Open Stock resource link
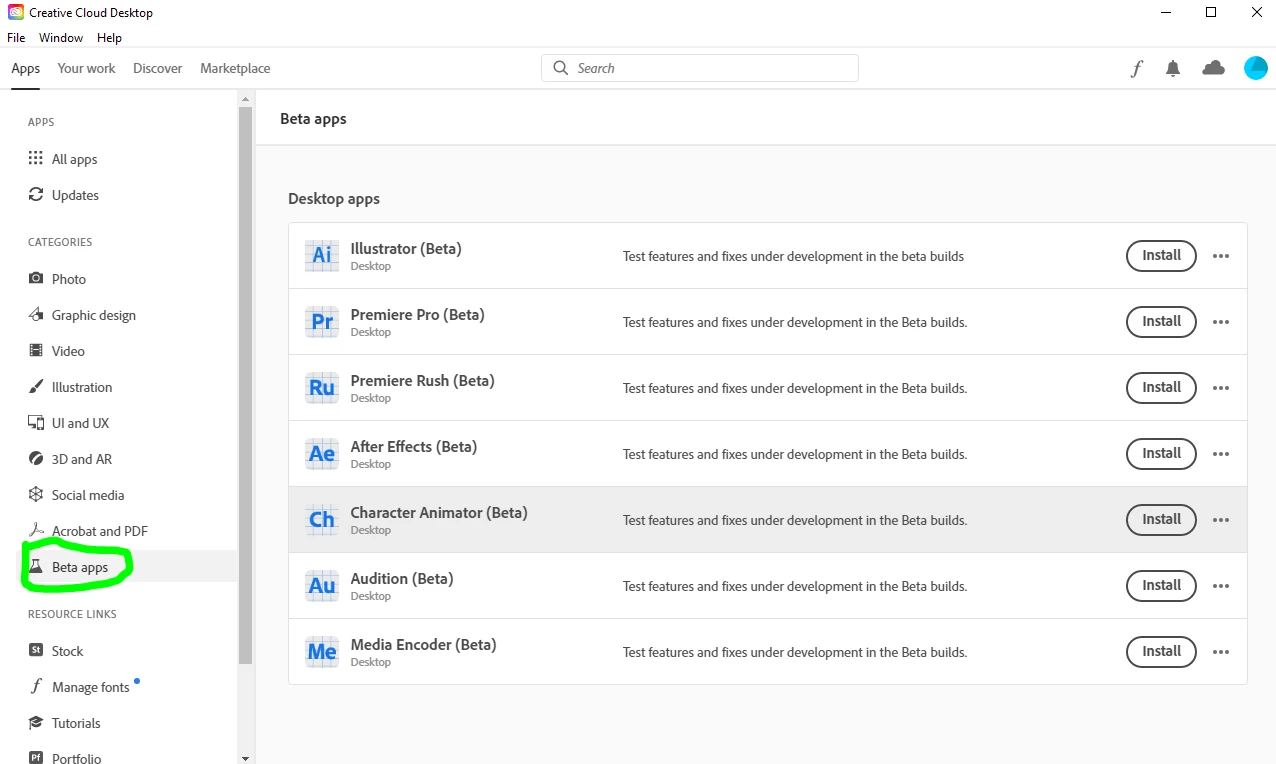 point(56,651)
